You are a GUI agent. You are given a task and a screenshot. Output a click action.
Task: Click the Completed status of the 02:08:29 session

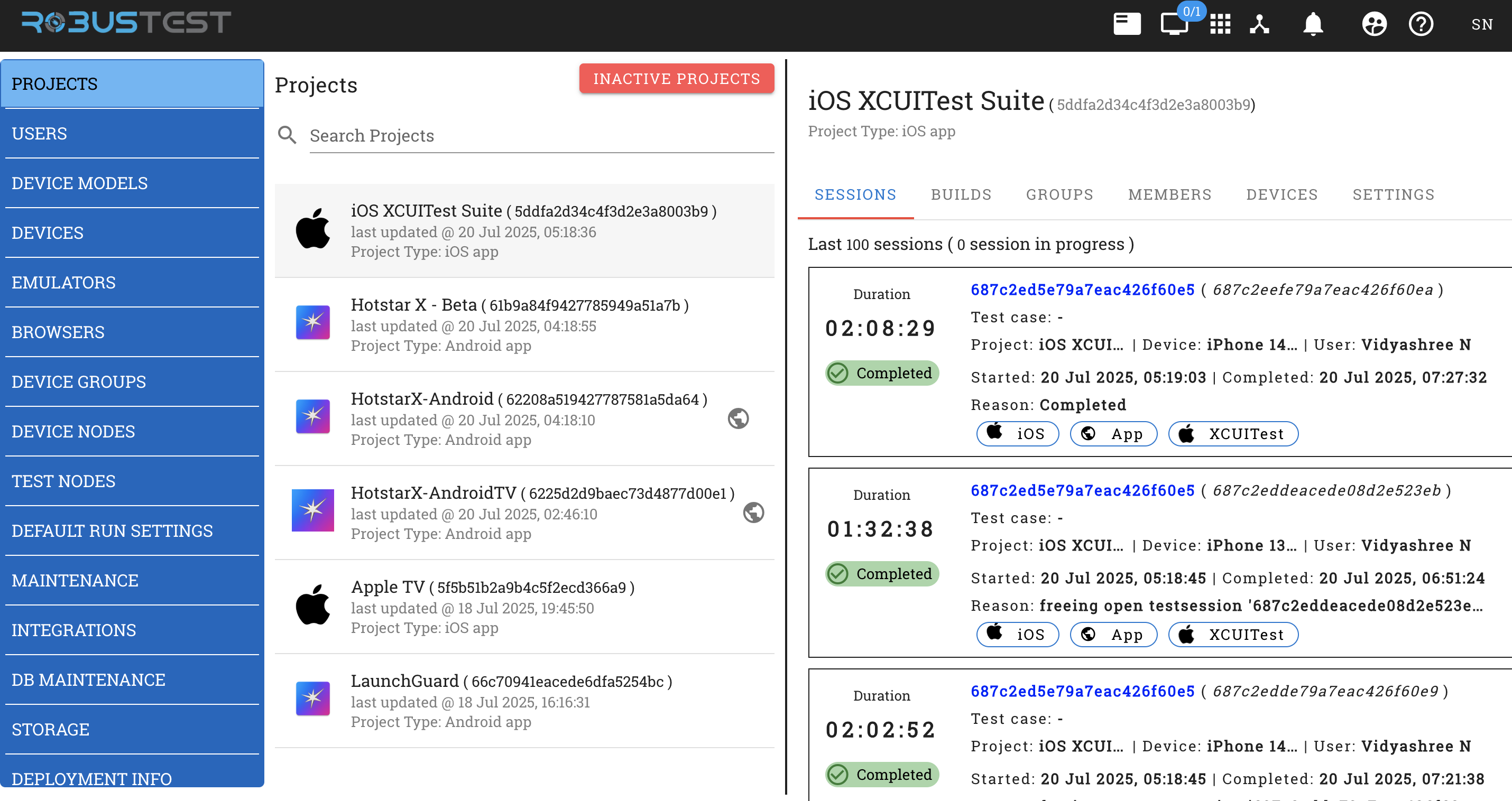click(x=882, y=373)
